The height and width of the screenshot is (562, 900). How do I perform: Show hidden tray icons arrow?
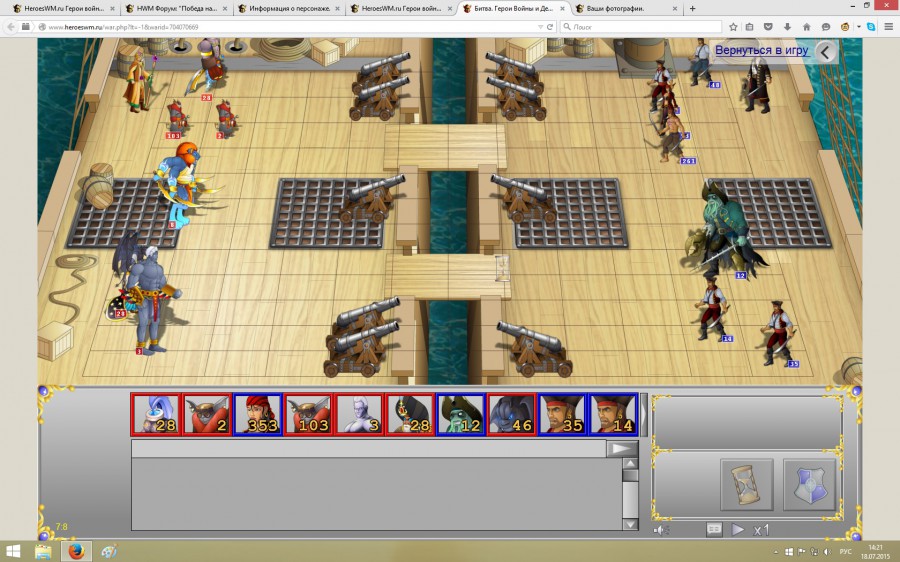(x=776, y=552)
